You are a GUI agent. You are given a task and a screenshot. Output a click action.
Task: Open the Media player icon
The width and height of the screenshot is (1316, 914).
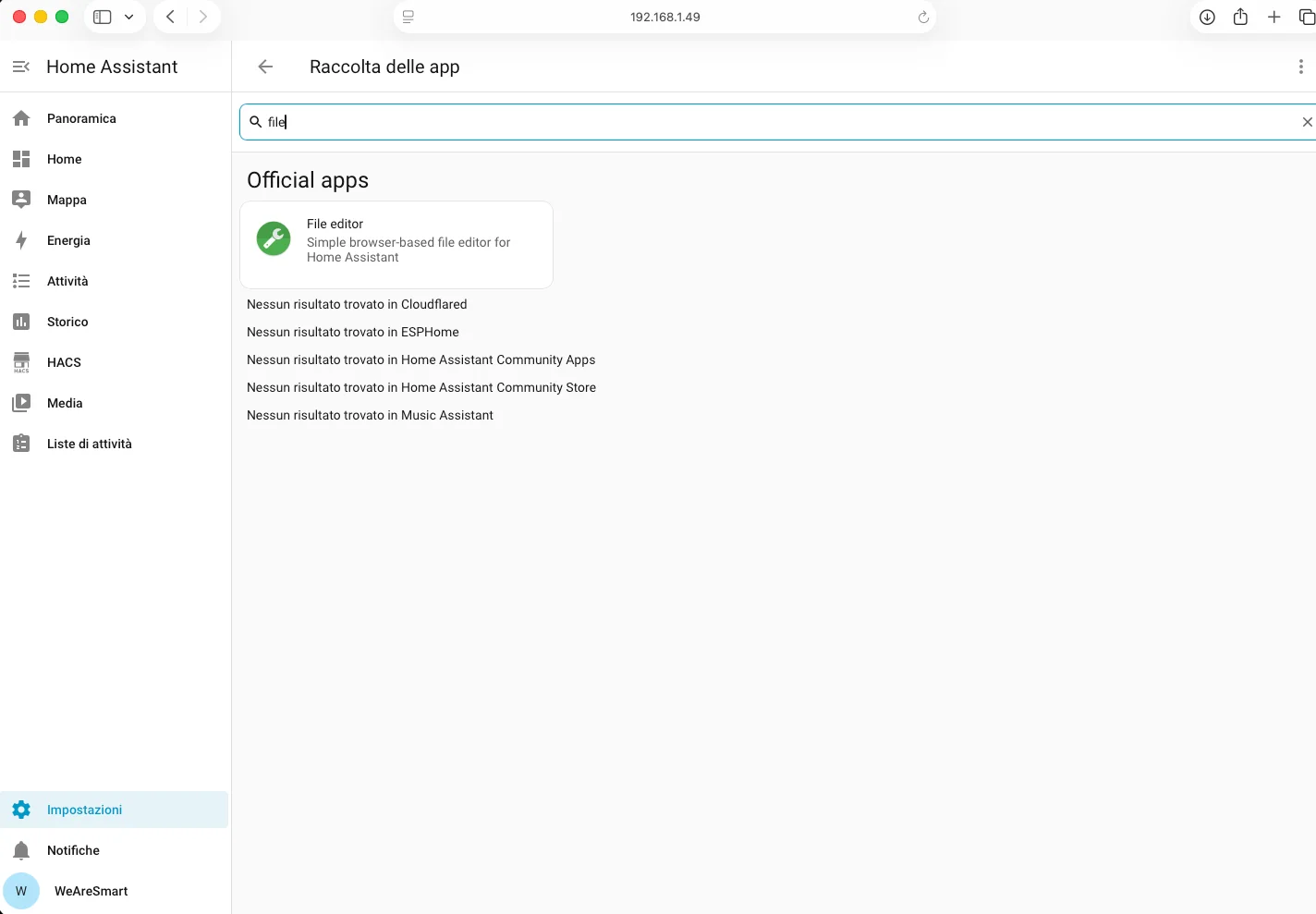(x=21, y=403)
